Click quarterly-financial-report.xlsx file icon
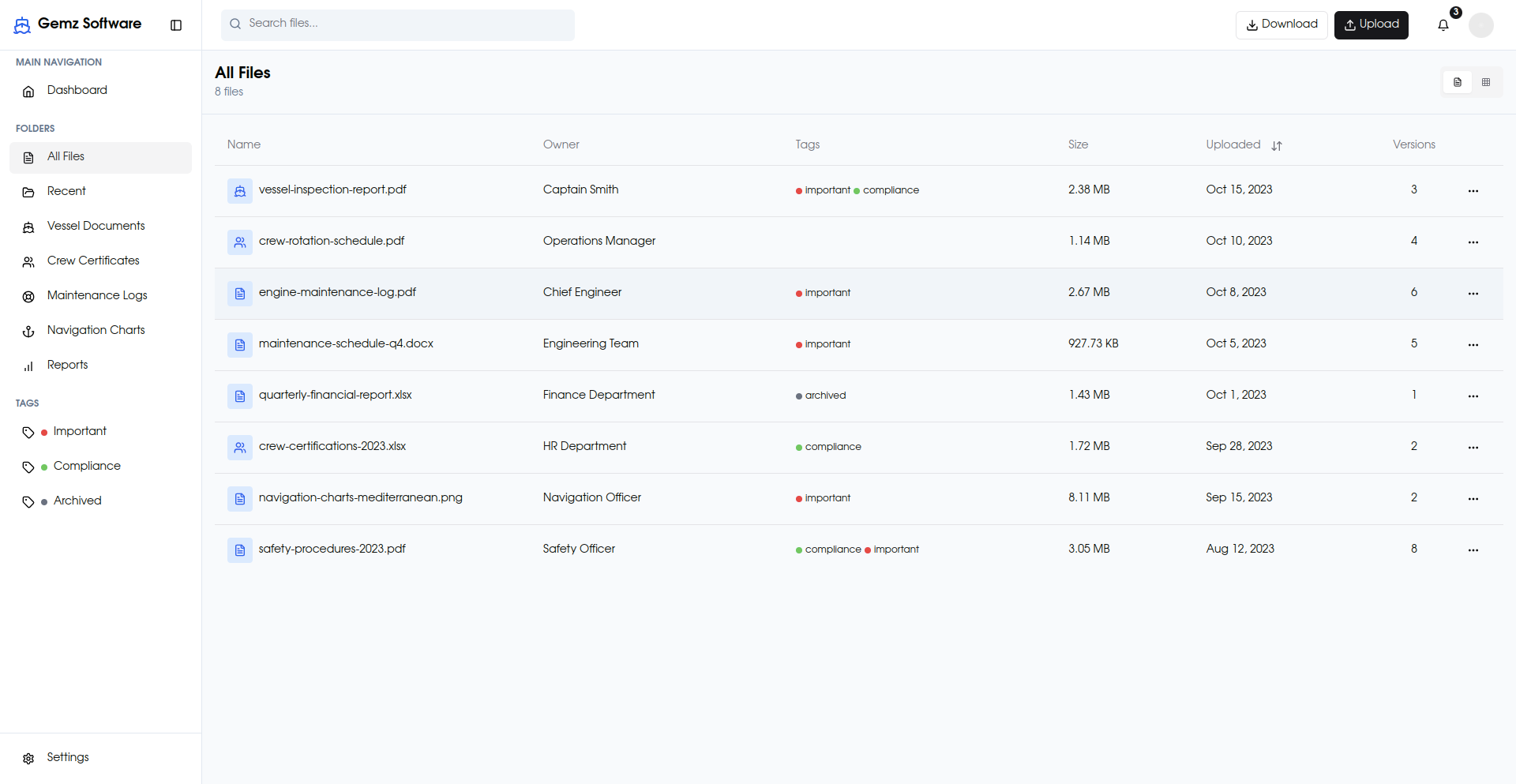Viewport: 1516px width, 784px height. click(x=240, y=396)
